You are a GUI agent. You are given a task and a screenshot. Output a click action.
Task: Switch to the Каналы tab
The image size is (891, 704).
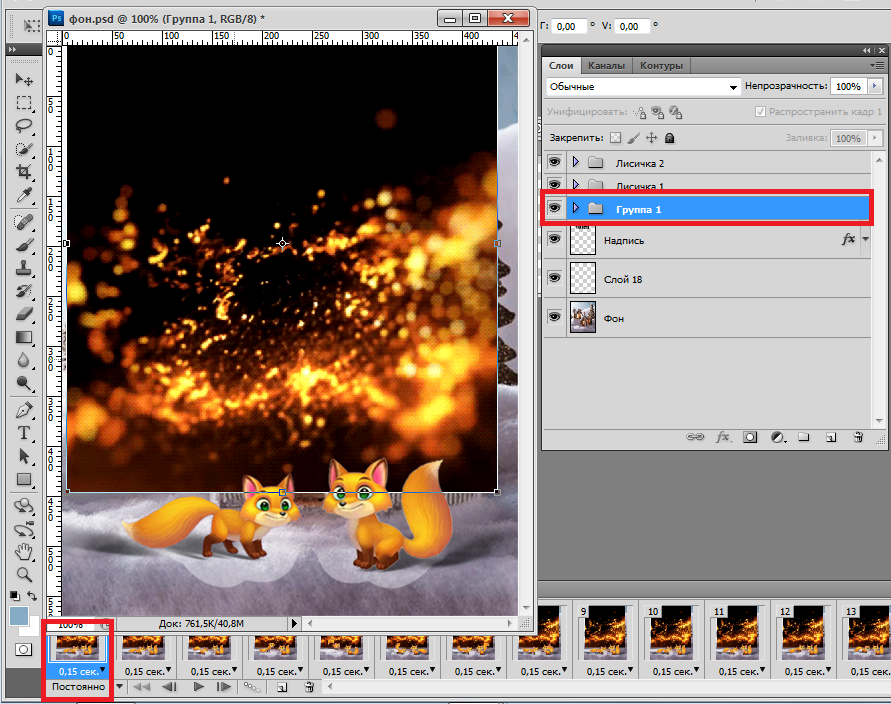[x=606, y=65]
